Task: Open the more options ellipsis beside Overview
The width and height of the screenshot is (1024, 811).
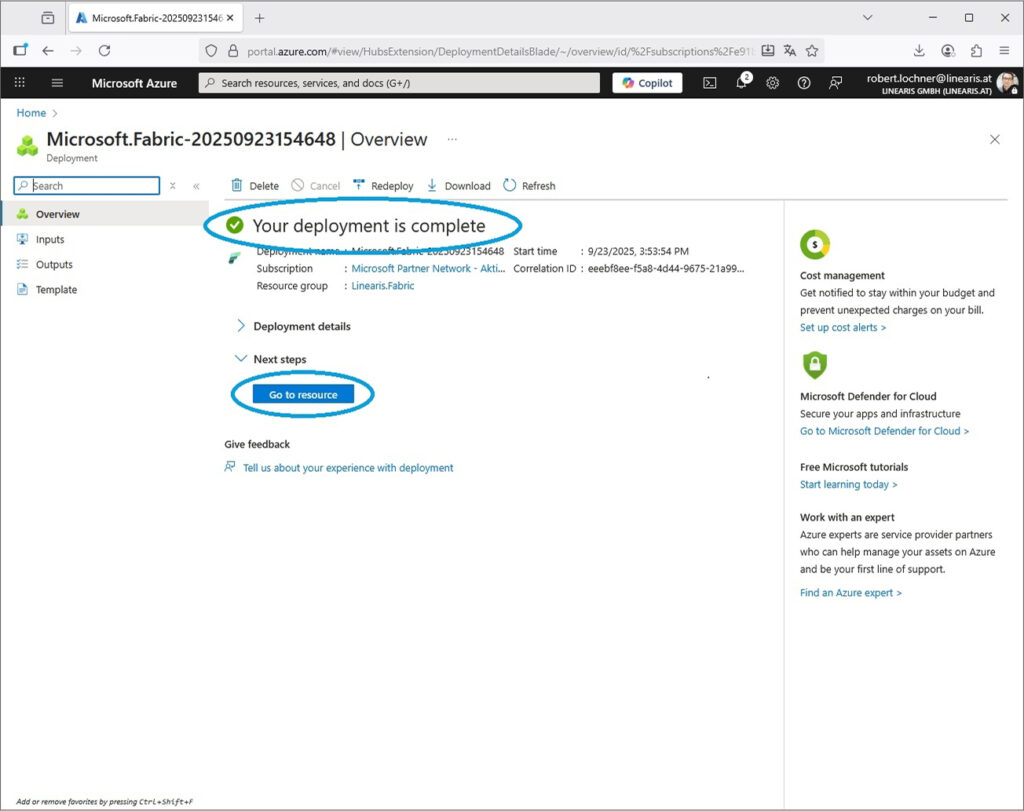Action: [452, 139]
